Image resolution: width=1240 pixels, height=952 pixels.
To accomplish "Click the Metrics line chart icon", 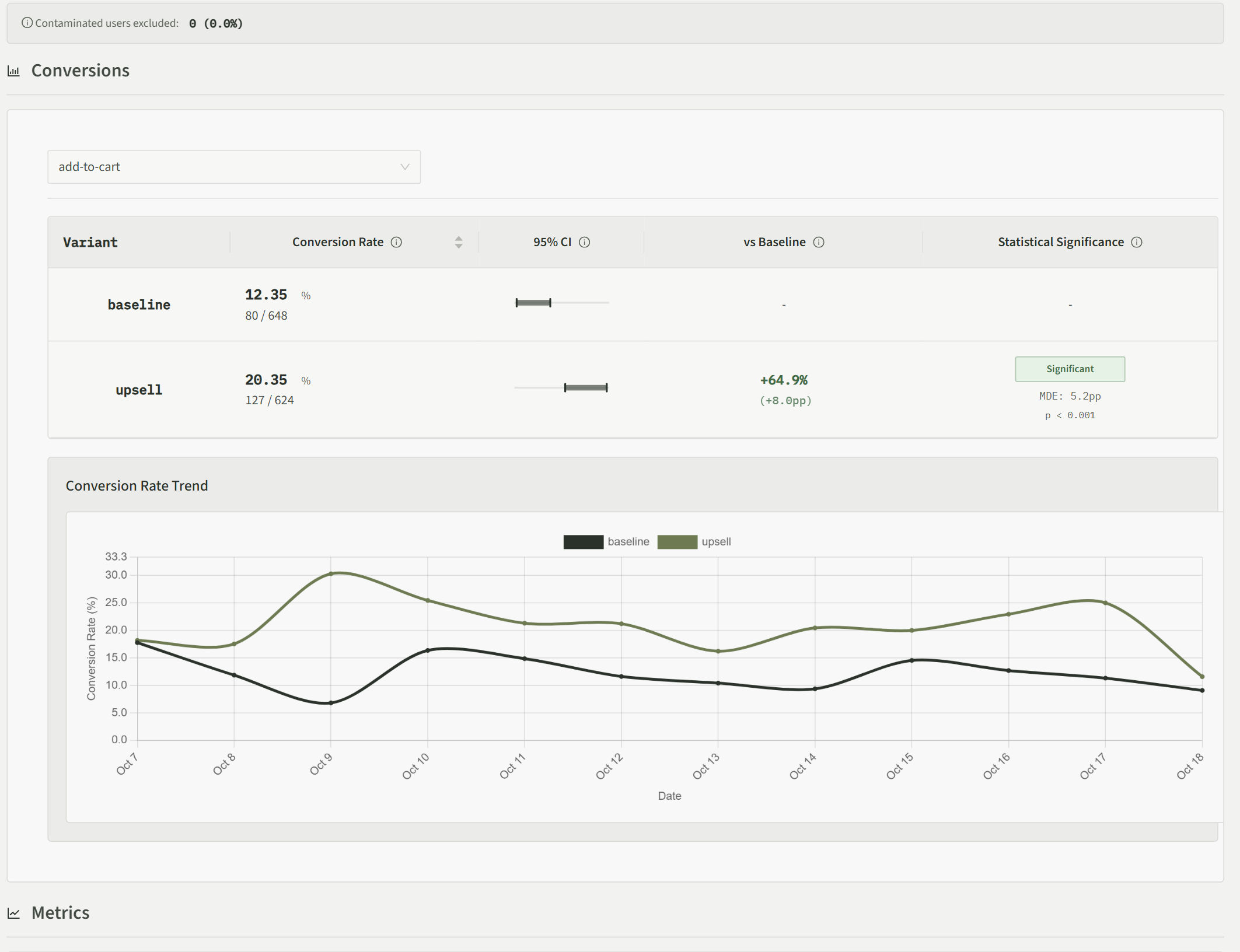I will [13, 913].
